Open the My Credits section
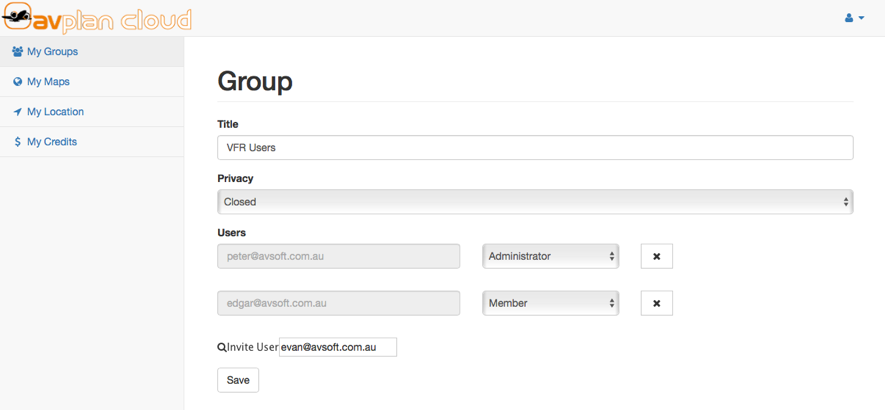 [x=52, y=142]
